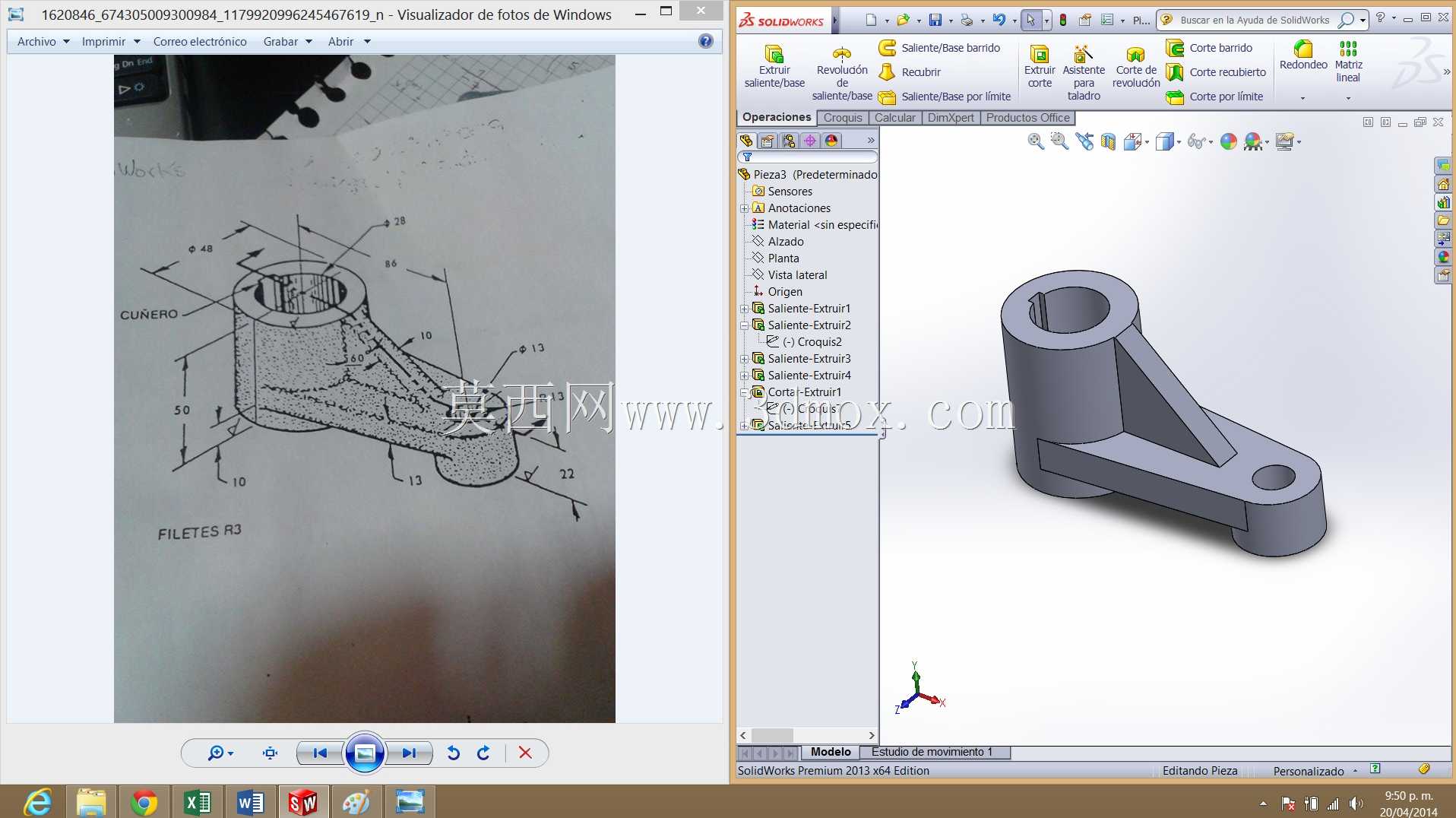Choose Saliente/Base barrido operation
The height and width of the screenshot is (818, 1456).
pos(939,48)
